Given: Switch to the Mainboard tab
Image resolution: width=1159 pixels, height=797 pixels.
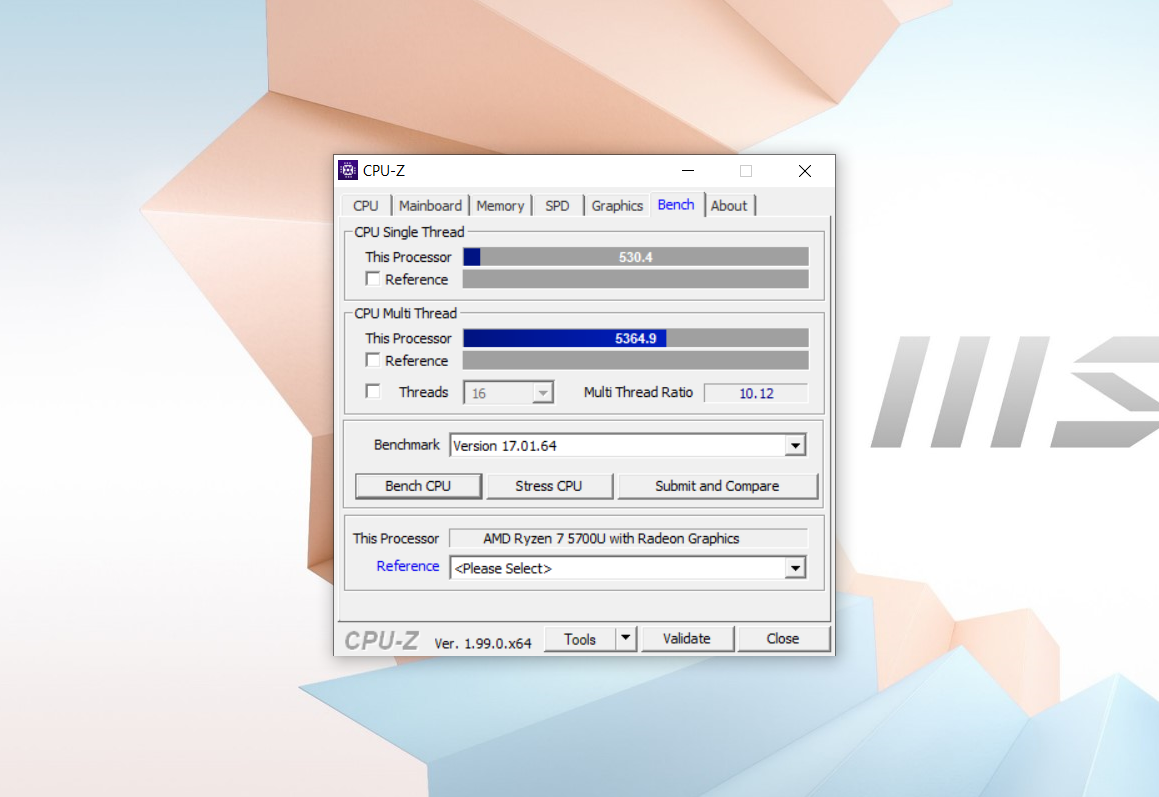Looking at the screenshot, I should point(430,206).
